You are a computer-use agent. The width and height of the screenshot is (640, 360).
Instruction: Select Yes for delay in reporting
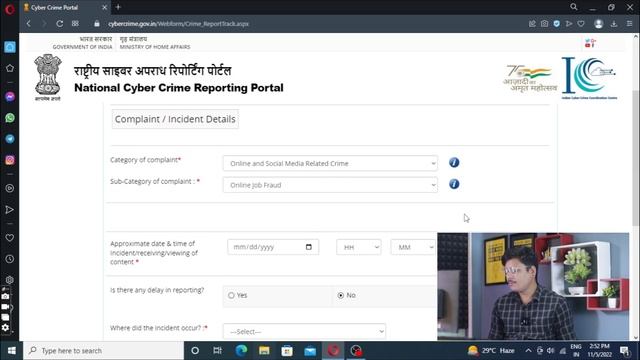[231, 295]
